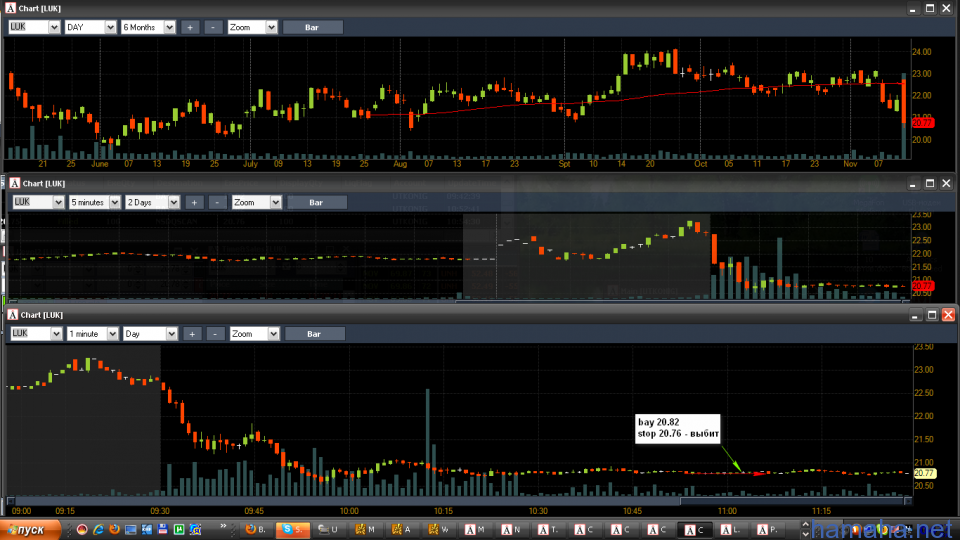The width and height of the screenshot is (960, 540).
Task: Click zoom-in plus button on daily chart
Action: [190, 27]
